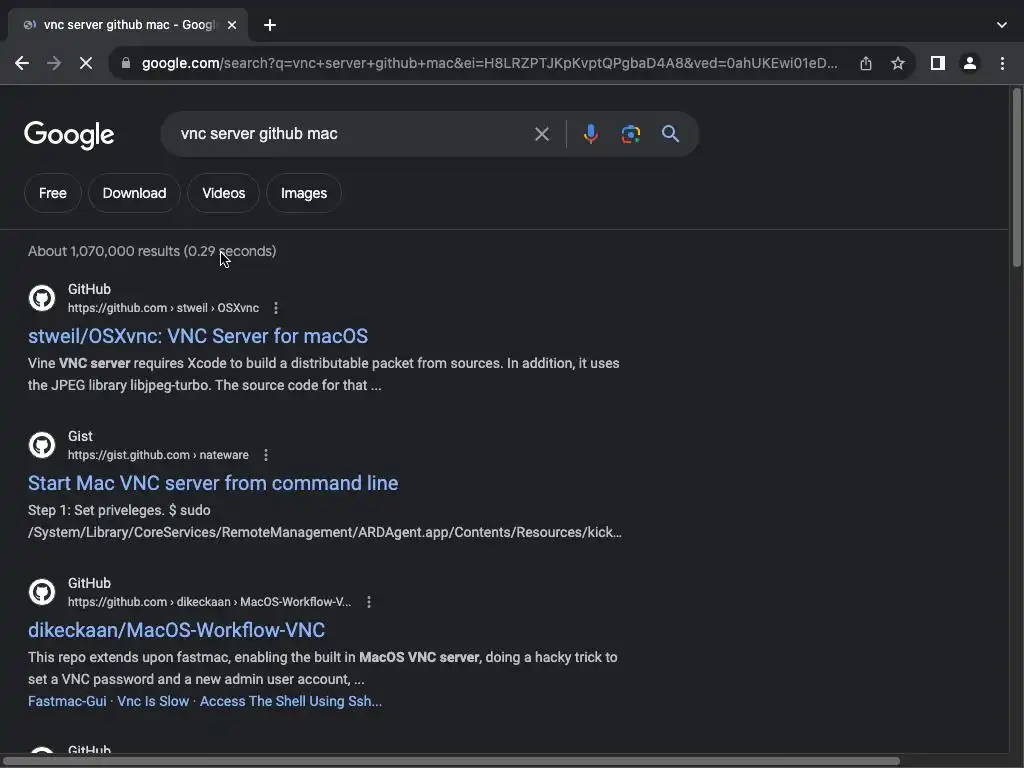1024x768 pixels.
Task: Click the horizontal scrollbar at bottom
Action: pyautogui.click(x=451, y=761)
